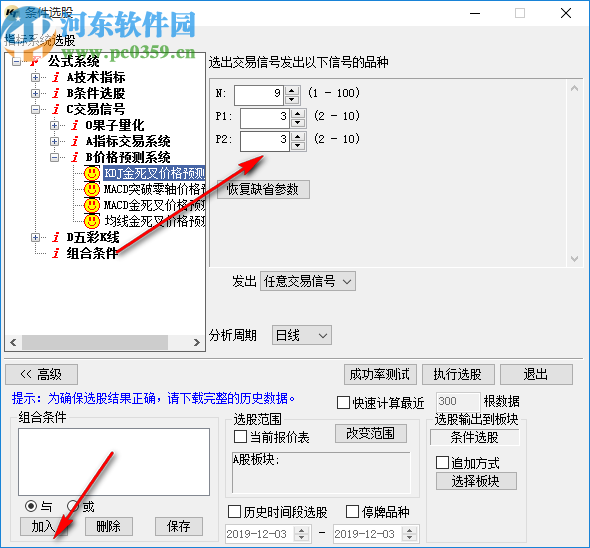Enable 追加方式 checkbox
Viewport: 590px width, 548px height.
point(442,463)
